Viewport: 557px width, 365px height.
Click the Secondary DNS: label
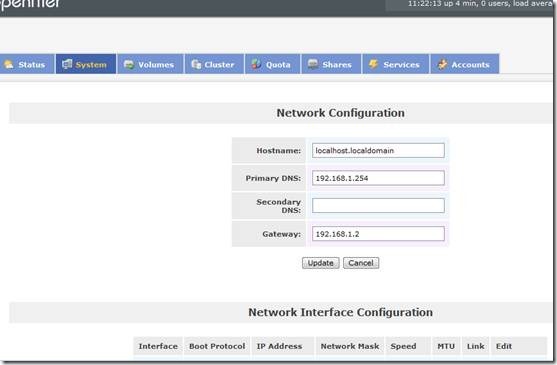[278, 206]
